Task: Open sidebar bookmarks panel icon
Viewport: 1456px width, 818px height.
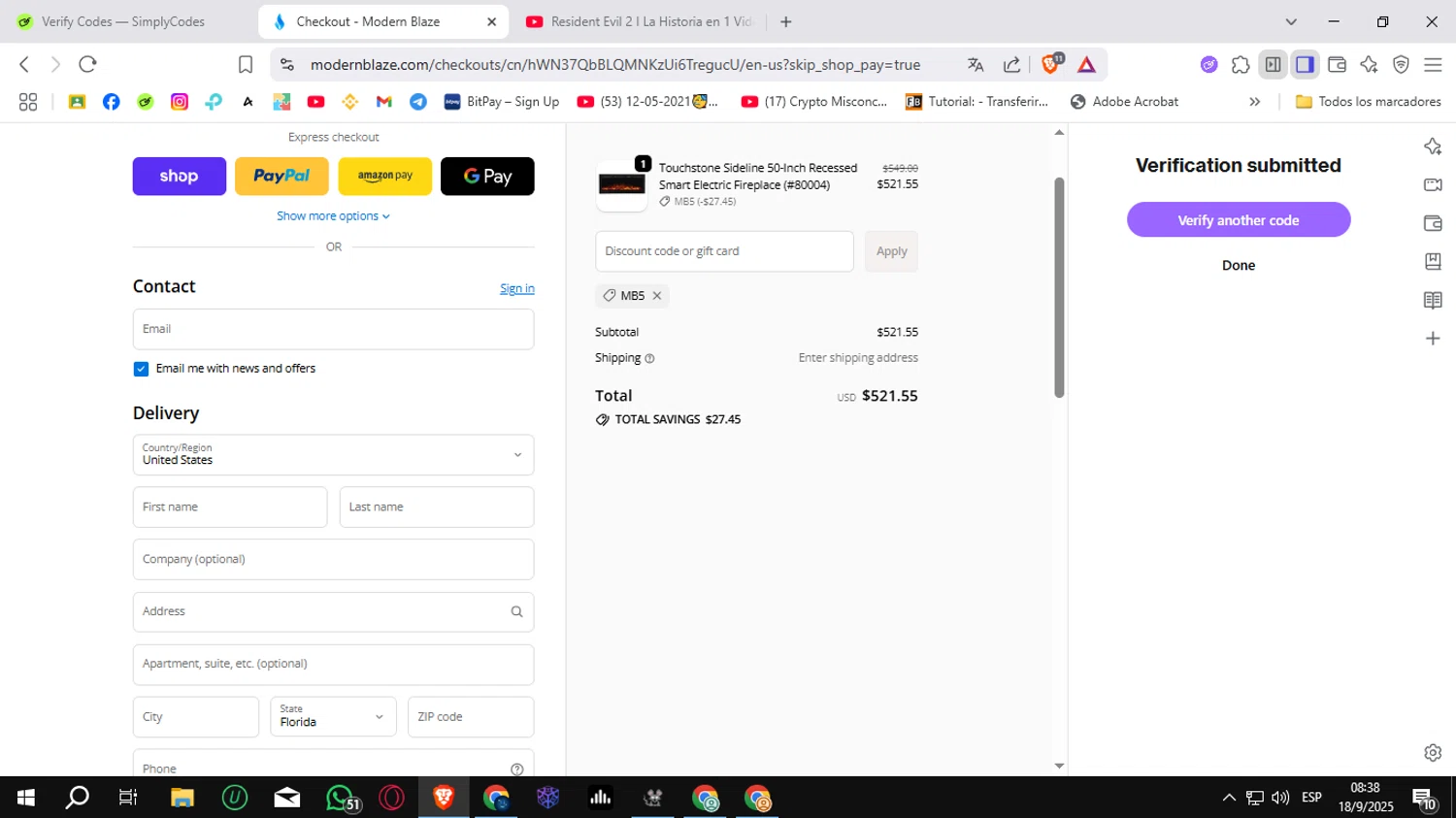Action: coord(1433,261)
